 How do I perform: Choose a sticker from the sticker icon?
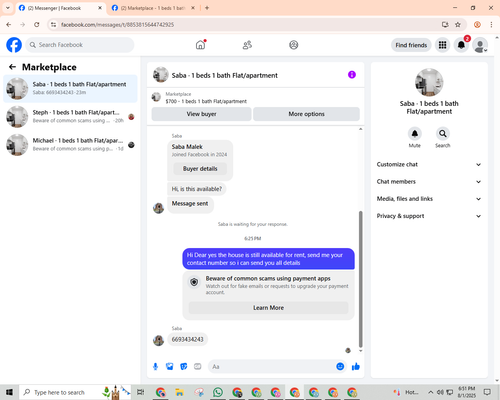coord(184,367)
